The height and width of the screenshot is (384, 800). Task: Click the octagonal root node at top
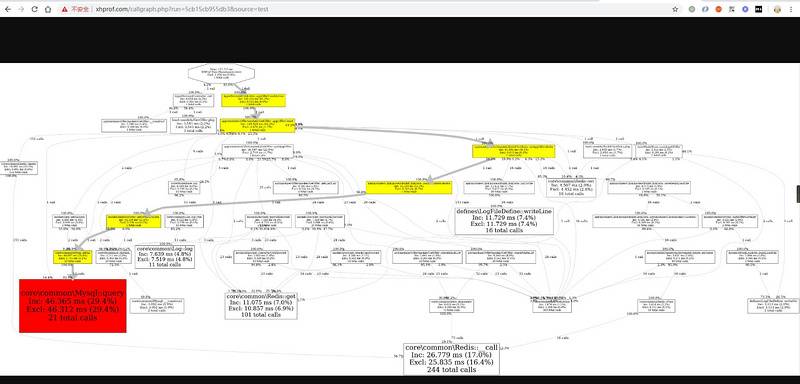point(221,73)
